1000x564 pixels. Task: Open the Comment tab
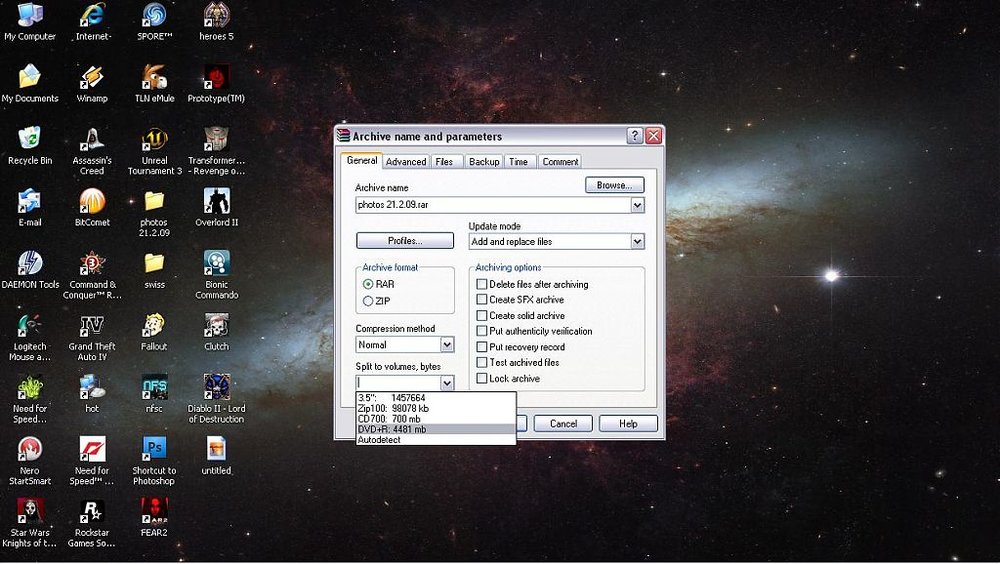(x=560, y=162)
